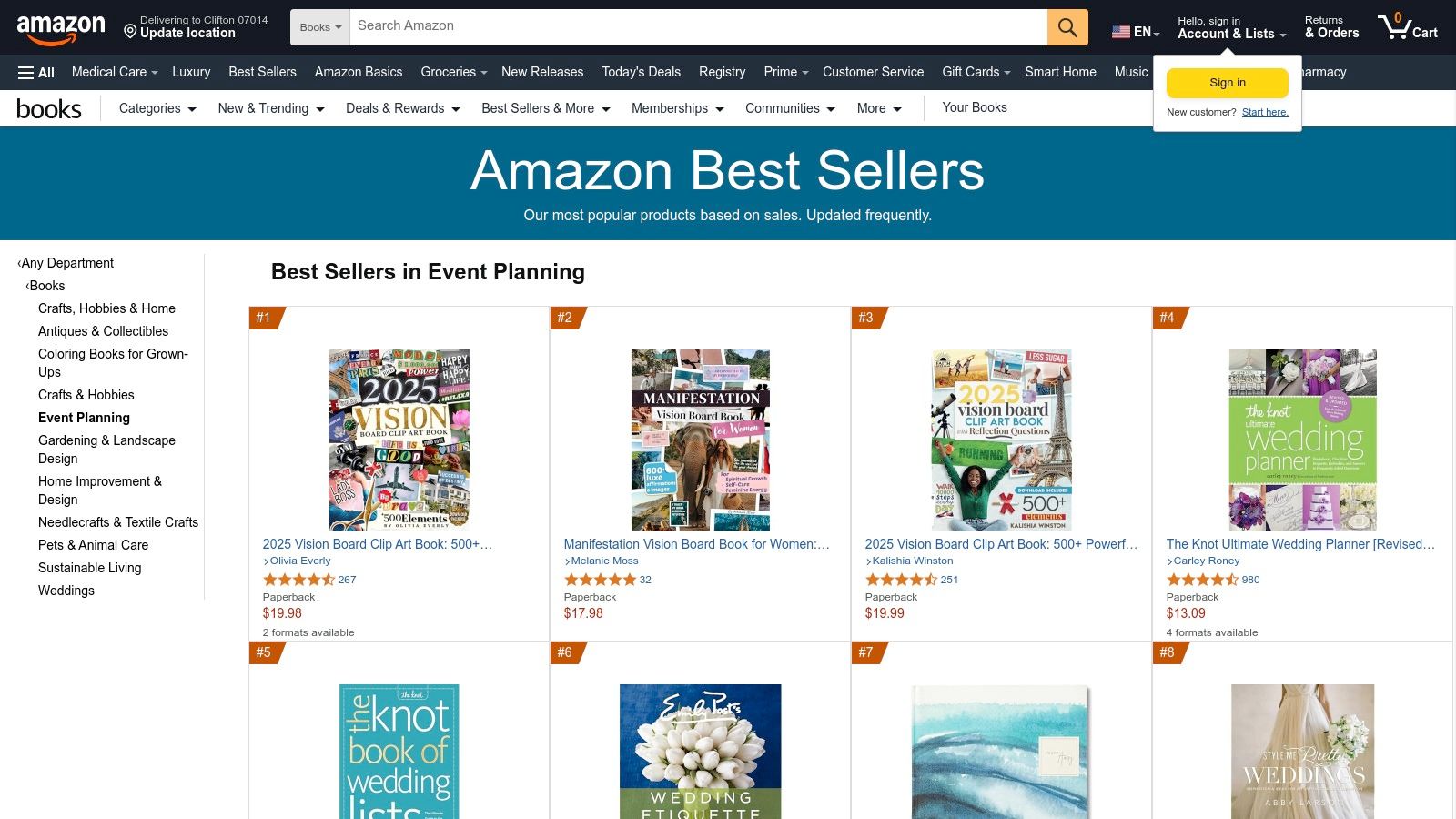Viewport: 1456px width, 819px height.
Task: Click the Search Amazon input field
Action: 701,26
